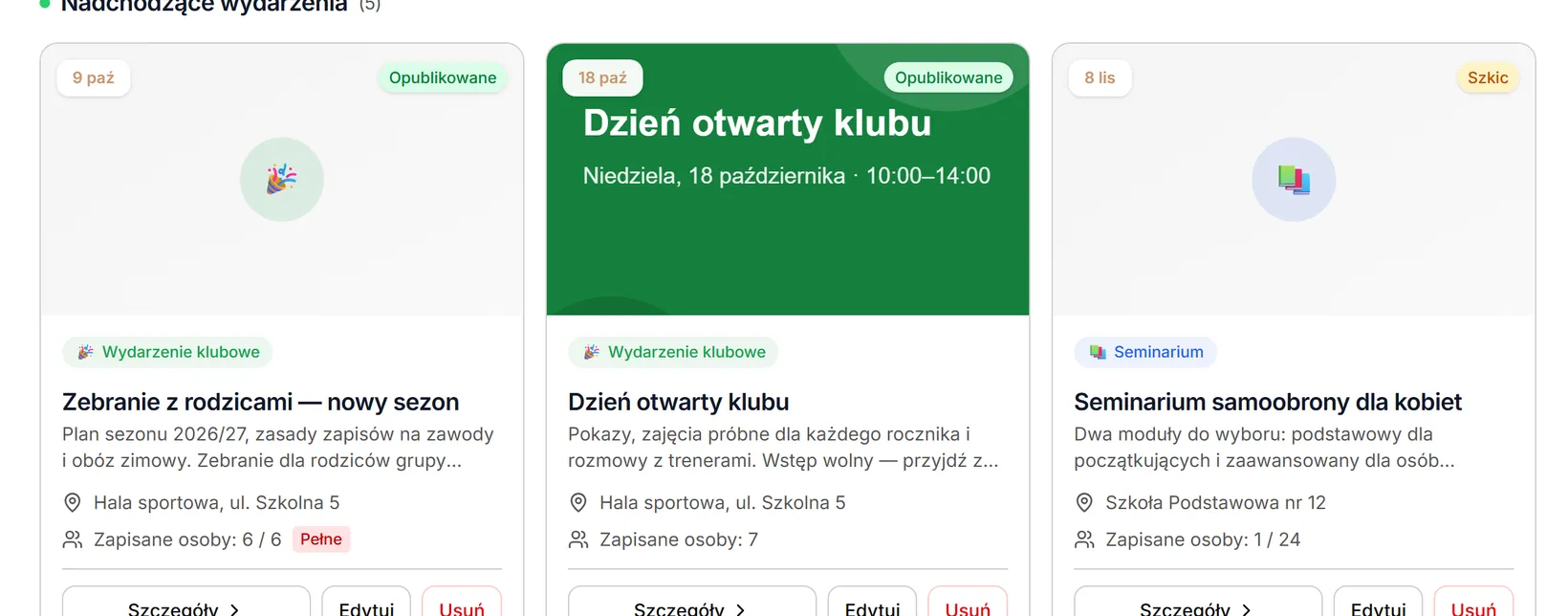
Task: Click party icon in Dzień otwarty Wydarzenie klubowe tag
Action: click(x=591, y=352)
